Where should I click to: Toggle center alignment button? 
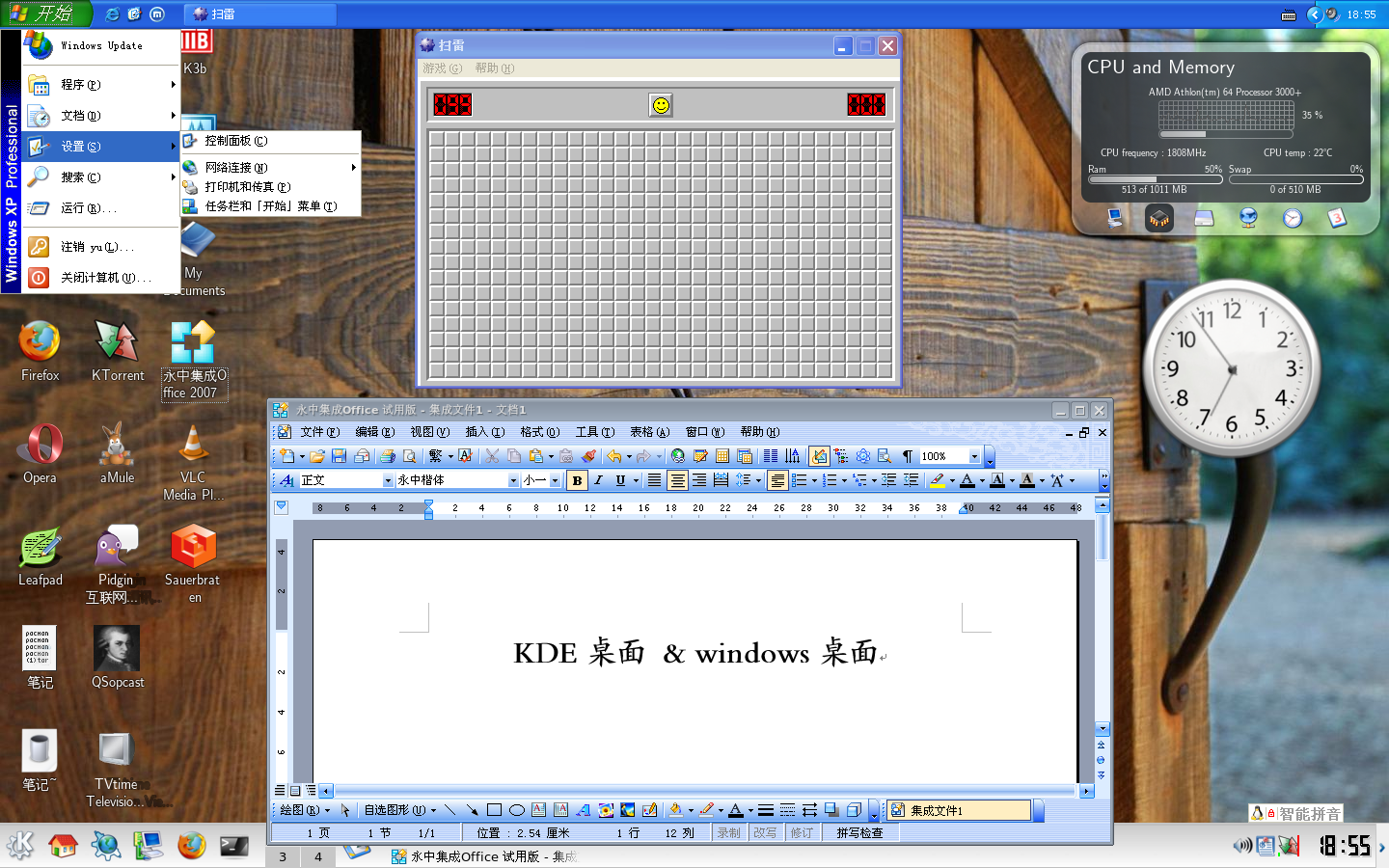coord(677,480)
